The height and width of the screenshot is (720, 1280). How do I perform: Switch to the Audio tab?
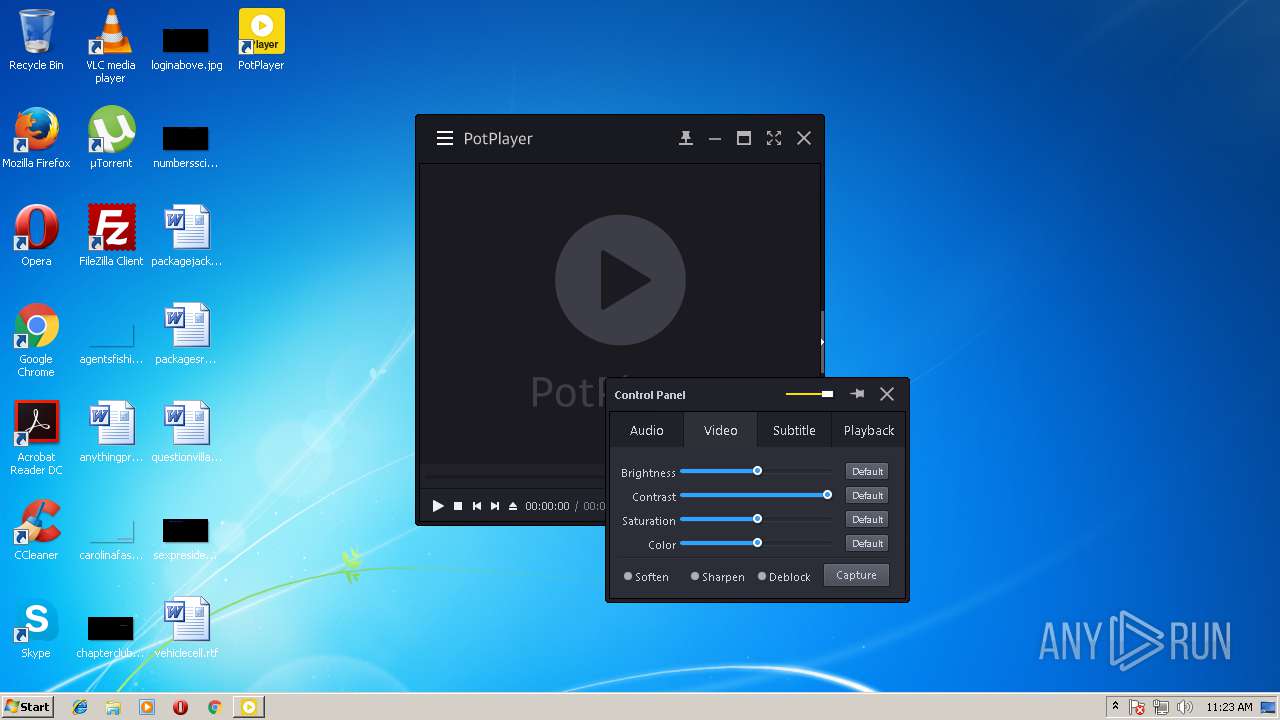[x=647, y=430]
